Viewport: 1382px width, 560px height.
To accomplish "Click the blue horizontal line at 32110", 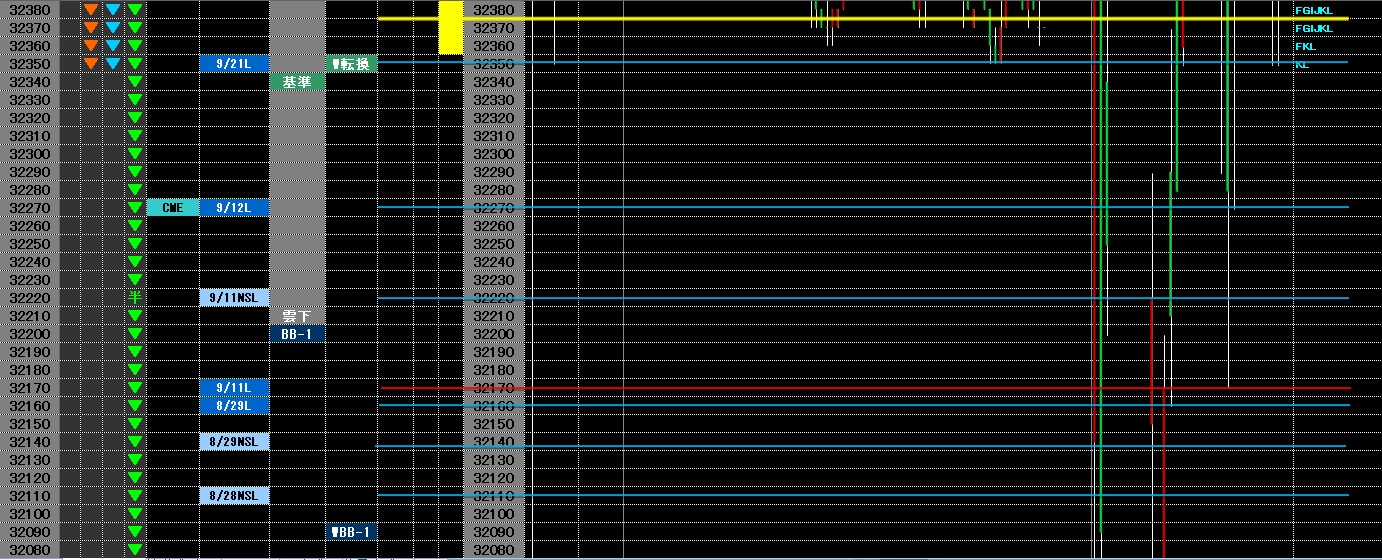I will click(862, 495).
